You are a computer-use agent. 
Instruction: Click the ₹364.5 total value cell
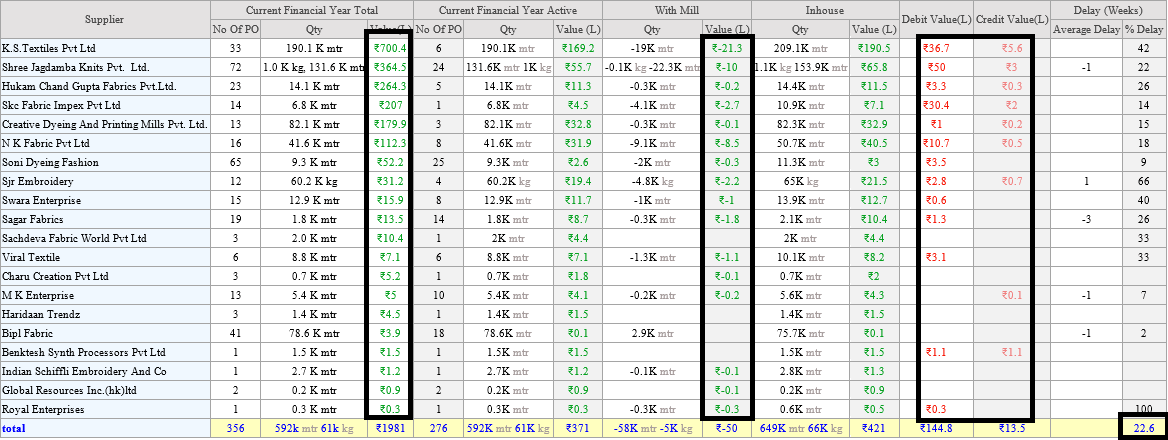coord(390,67)
